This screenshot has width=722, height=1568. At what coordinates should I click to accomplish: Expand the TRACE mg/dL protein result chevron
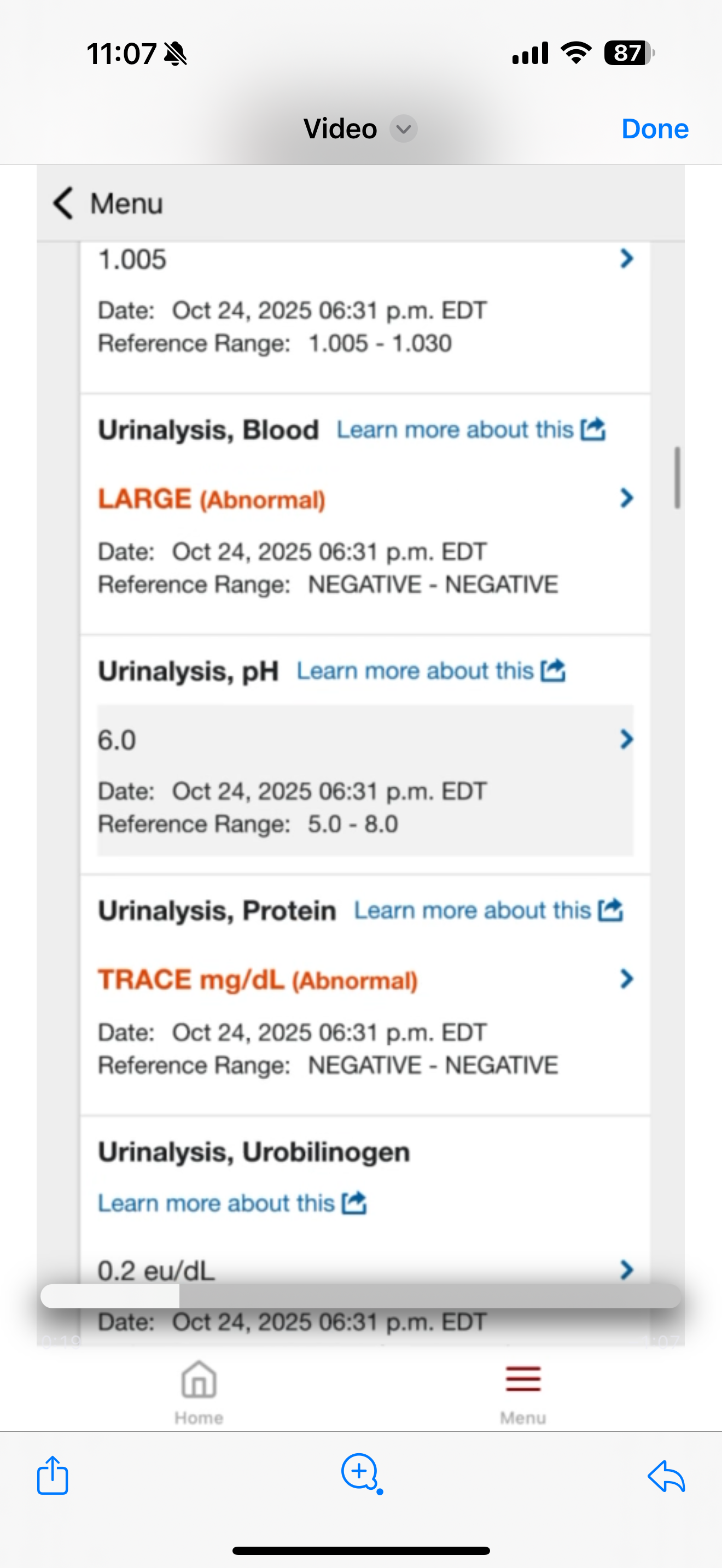pyautogui.click(x=626, y=979)
